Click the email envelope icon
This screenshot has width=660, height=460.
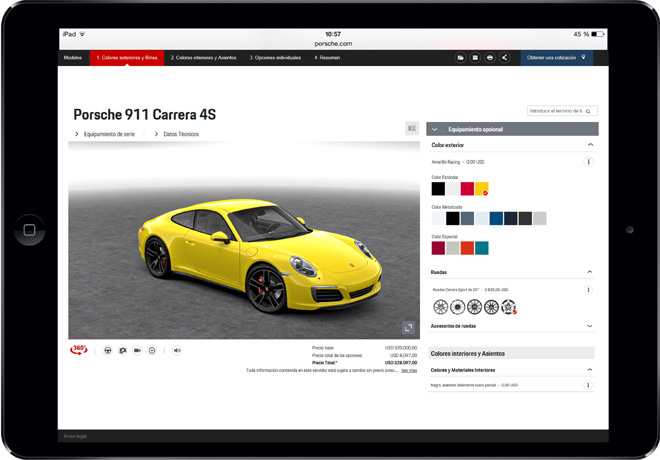(x=475, y=58)
